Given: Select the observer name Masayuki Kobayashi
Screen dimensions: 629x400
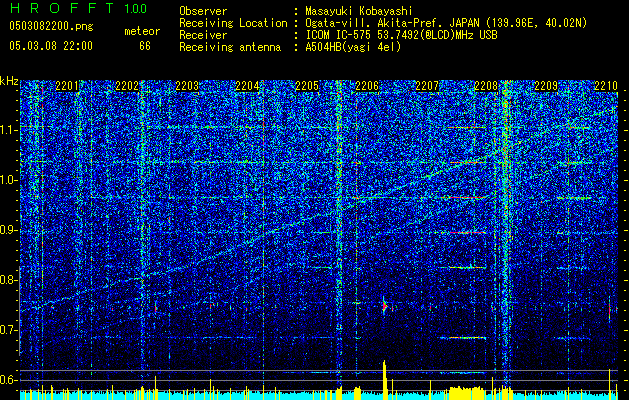Looking at the screenshot, I should (x=359, y=12).
